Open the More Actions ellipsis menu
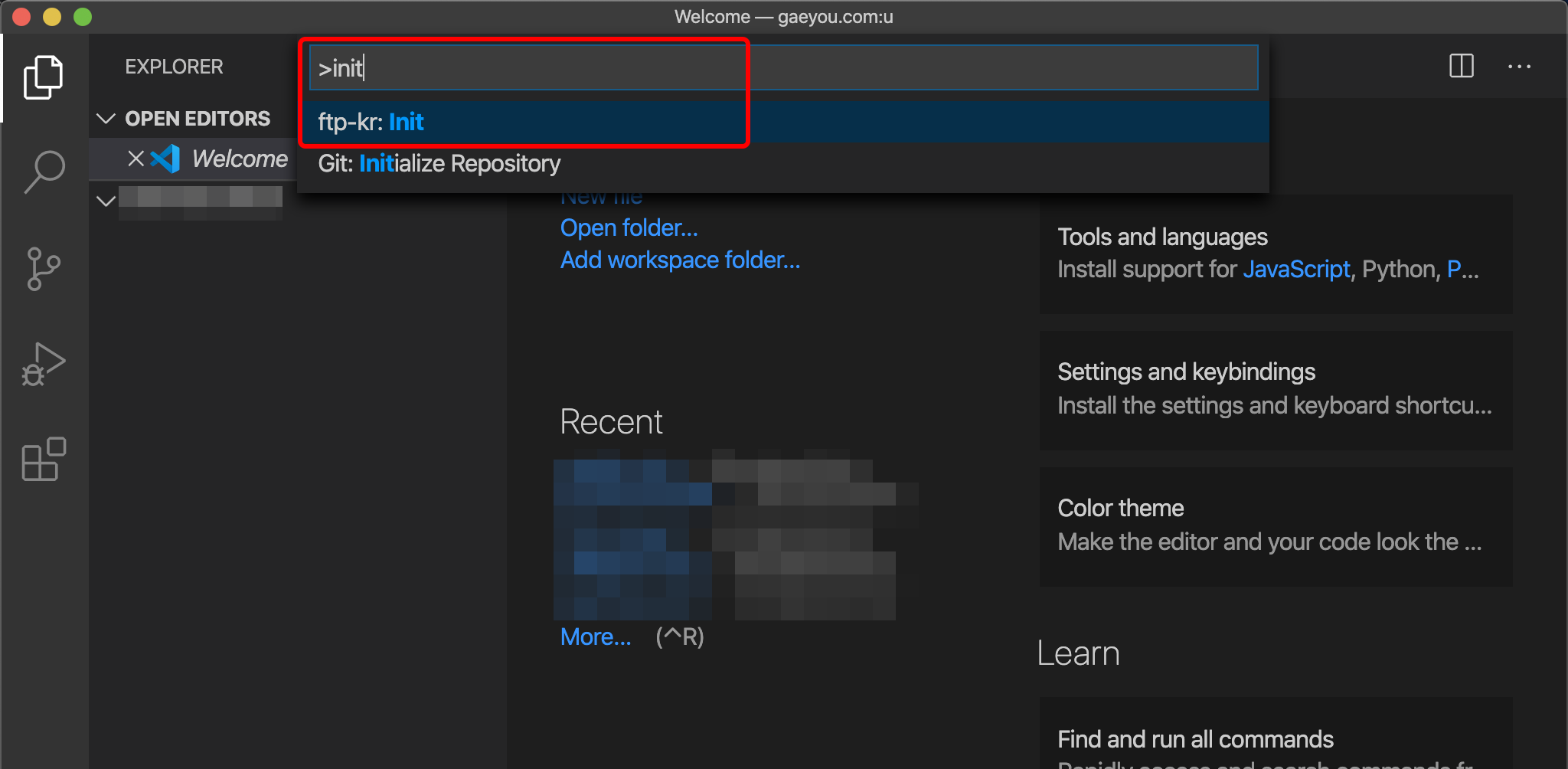 [x=1519, y=67]
